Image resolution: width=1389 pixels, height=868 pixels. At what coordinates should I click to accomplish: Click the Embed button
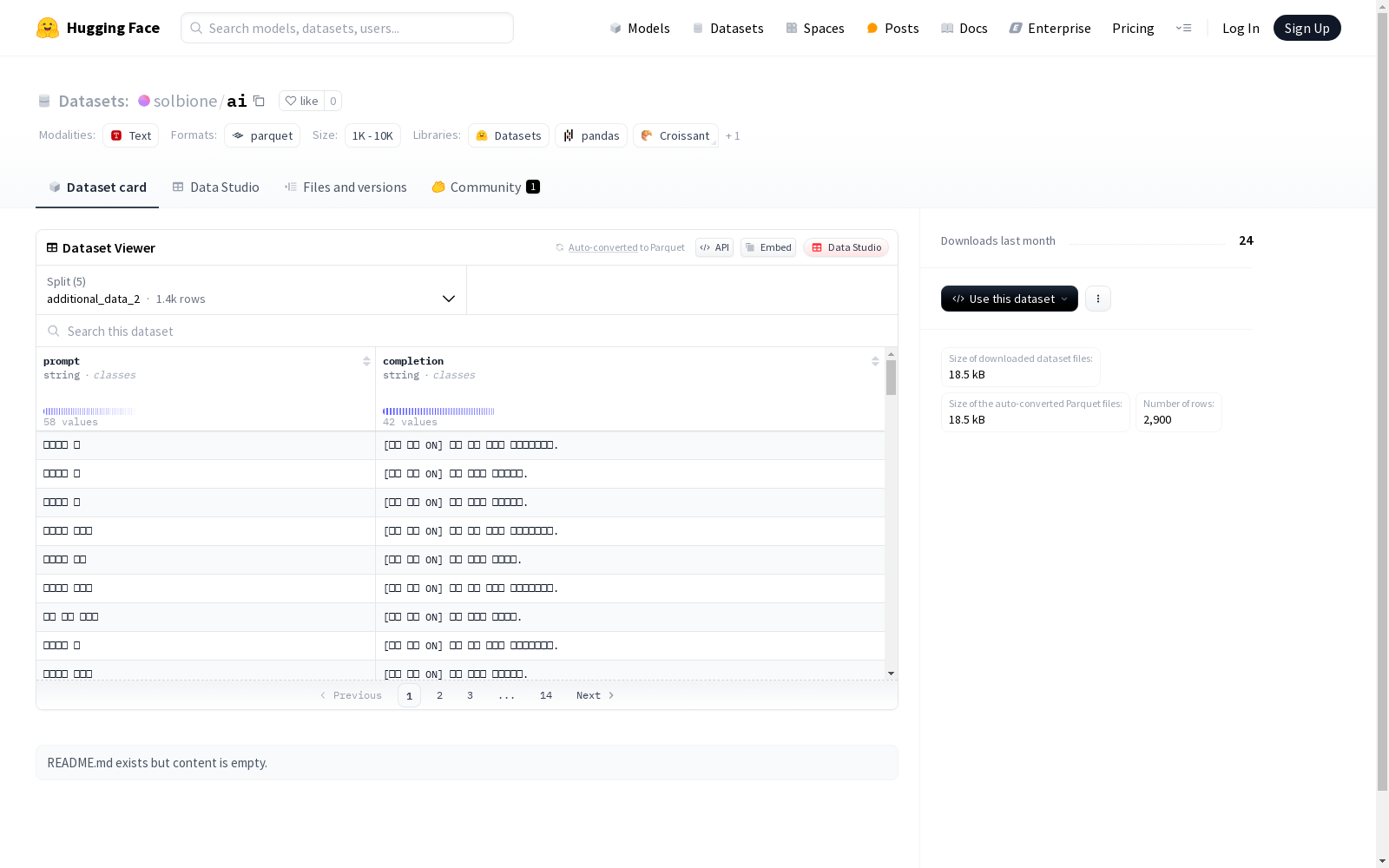[768, 247]
